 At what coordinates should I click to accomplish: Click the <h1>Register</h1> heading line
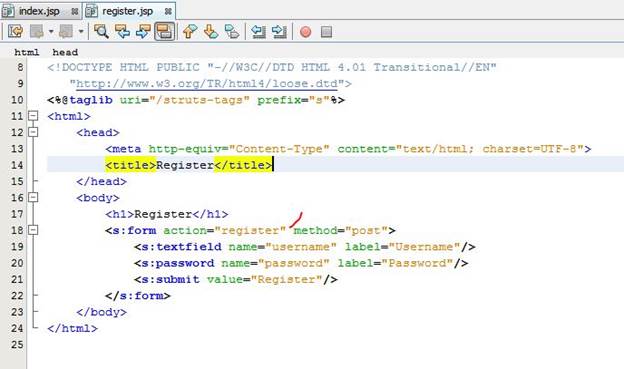pos(167,214)
